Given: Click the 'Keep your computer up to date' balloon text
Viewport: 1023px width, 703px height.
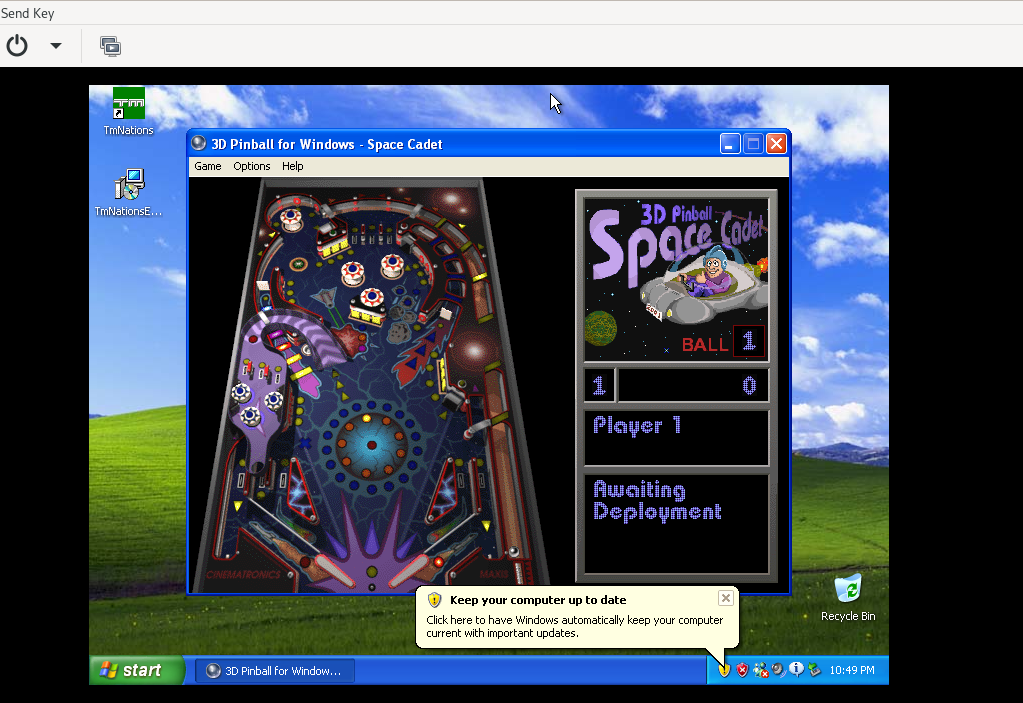Looking at the screenshot, I should pyautogui.click(x=538, y=600).
